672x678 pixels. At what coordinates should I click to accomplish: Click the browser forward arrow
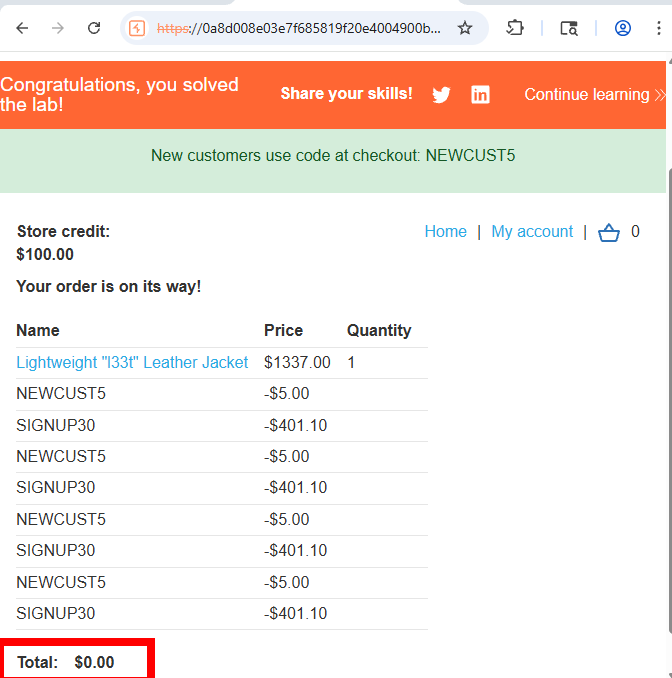pyautogui.click(x=58, y=29)
